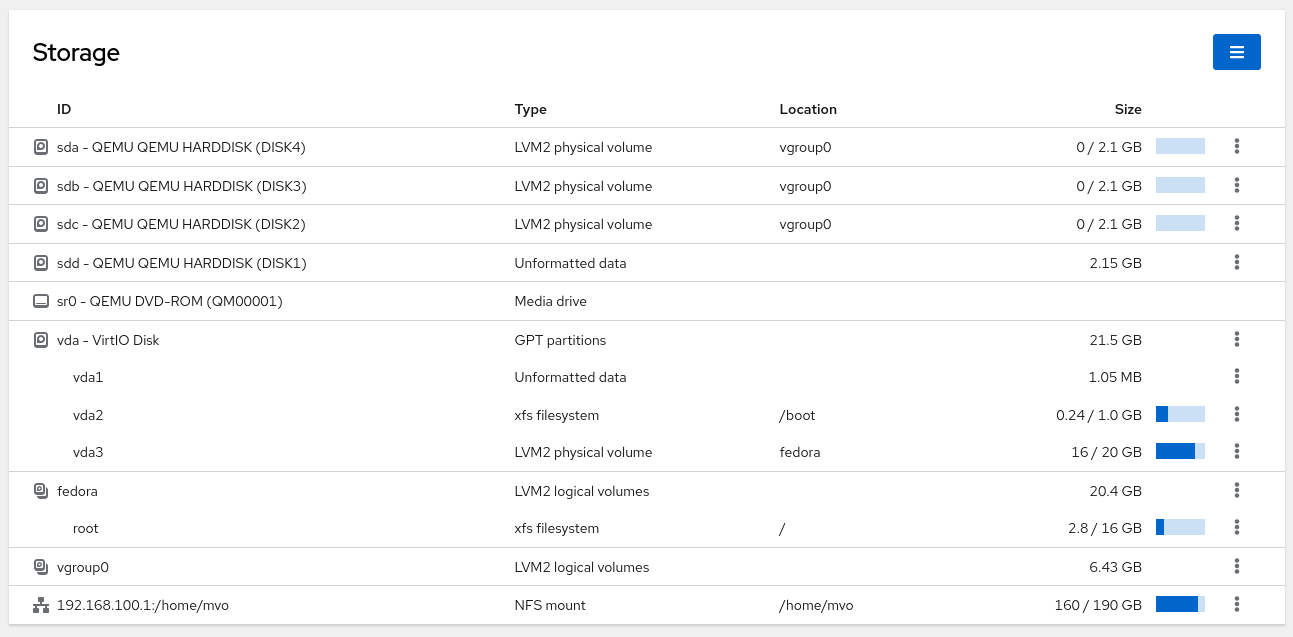The width and height of the screenshot is (1293, 637).
Task: Click the disk icon beside sda
Action: tap(41, 147)
